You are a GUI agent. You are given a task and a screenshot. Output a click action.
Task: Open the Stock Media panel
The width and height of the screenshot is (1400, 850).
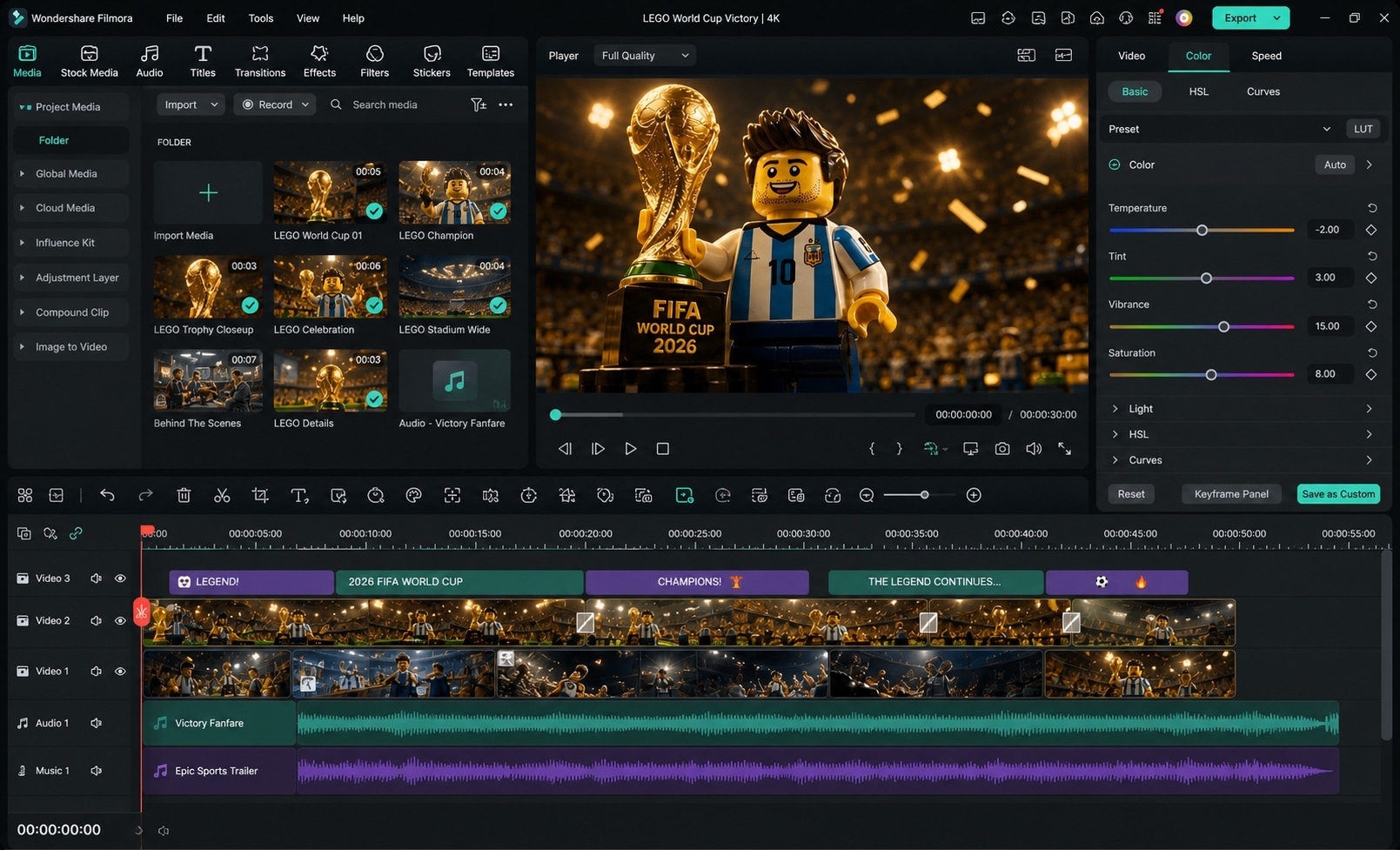pos(89,62)
